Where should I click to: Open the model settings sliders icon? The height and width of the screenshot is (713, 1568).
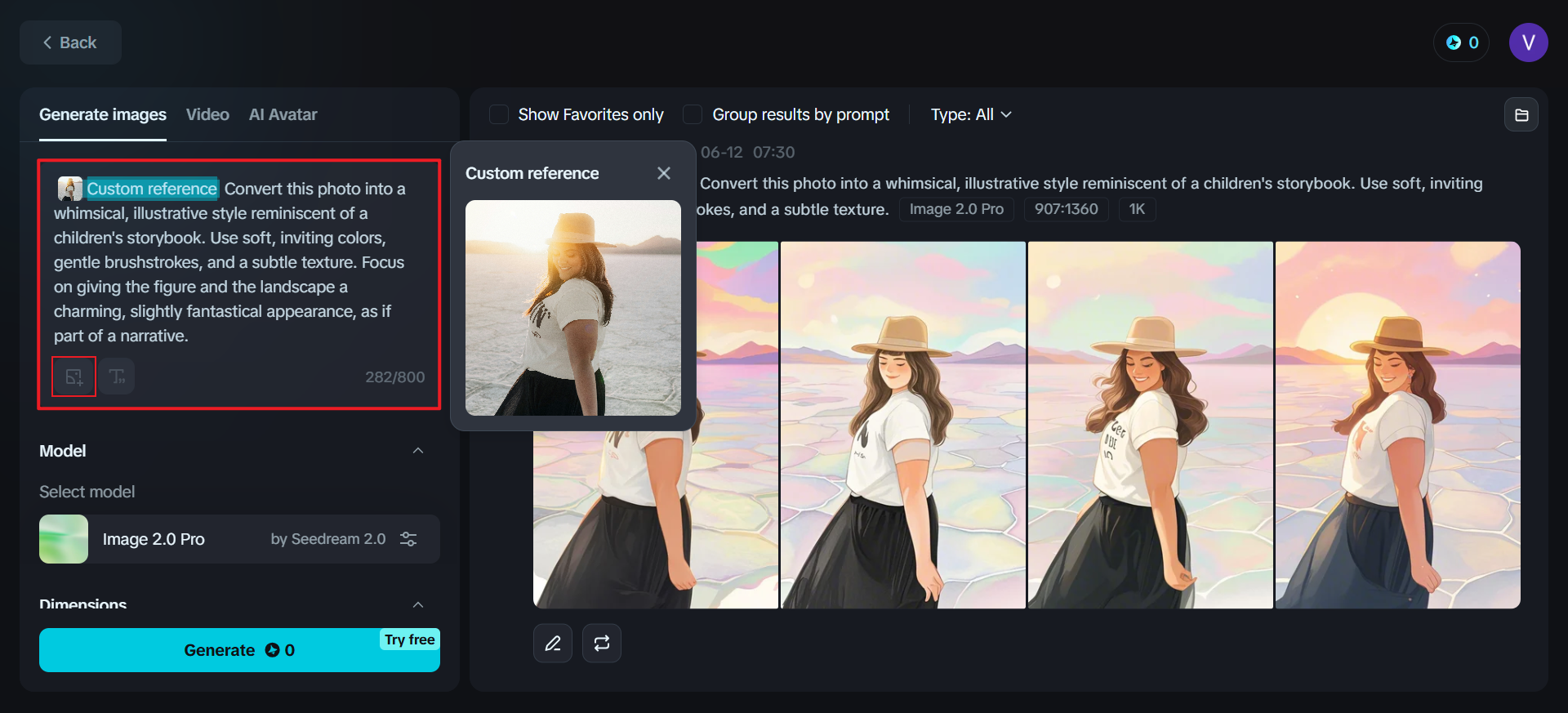tap(408, 539)
